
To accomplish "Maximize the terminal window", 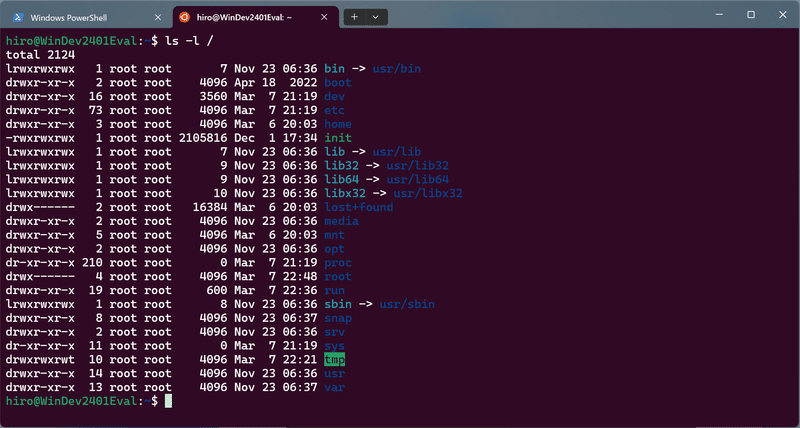I will coord(751,15).
